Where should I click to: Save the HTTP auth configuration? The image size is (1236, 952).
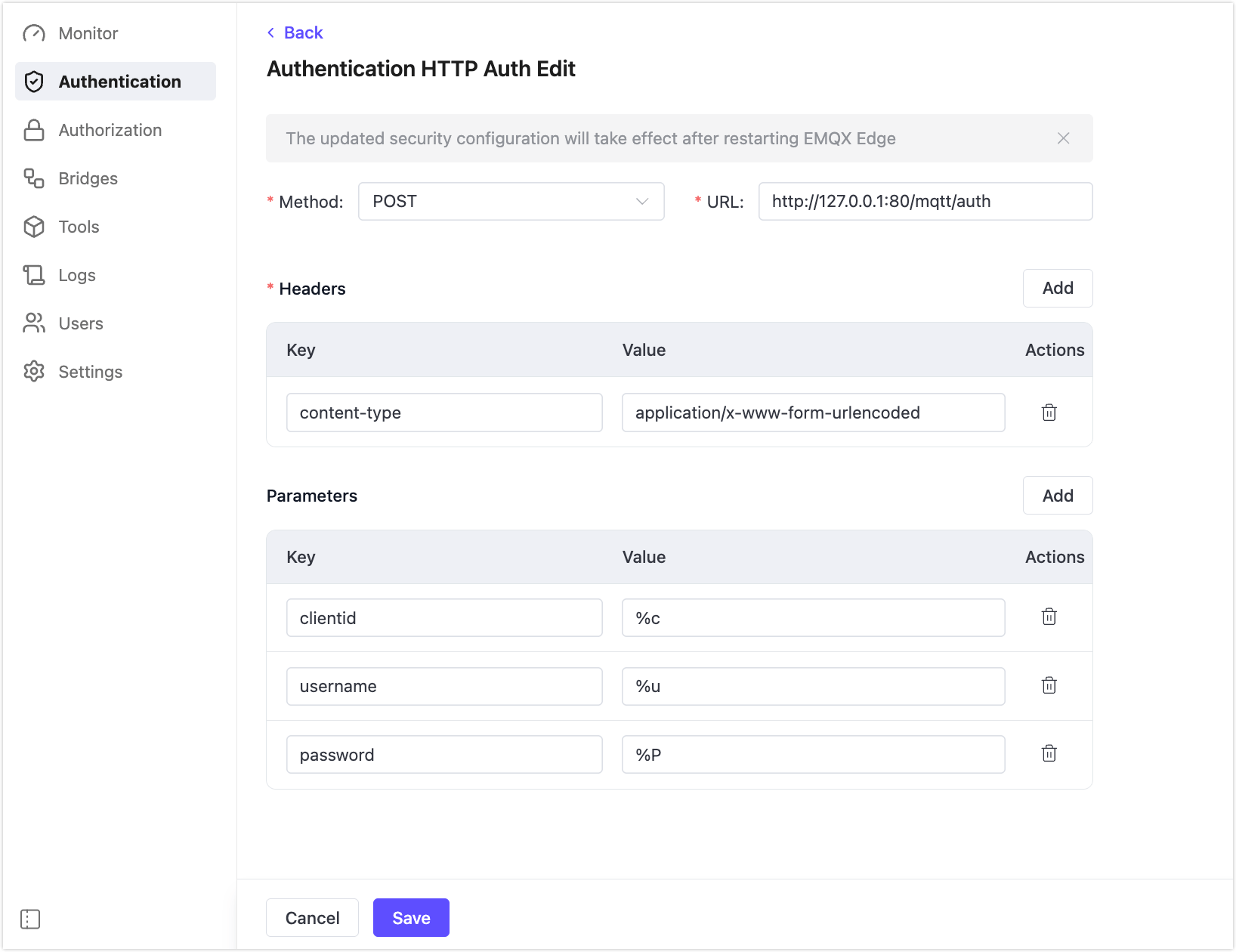click(x=411, y=917)
